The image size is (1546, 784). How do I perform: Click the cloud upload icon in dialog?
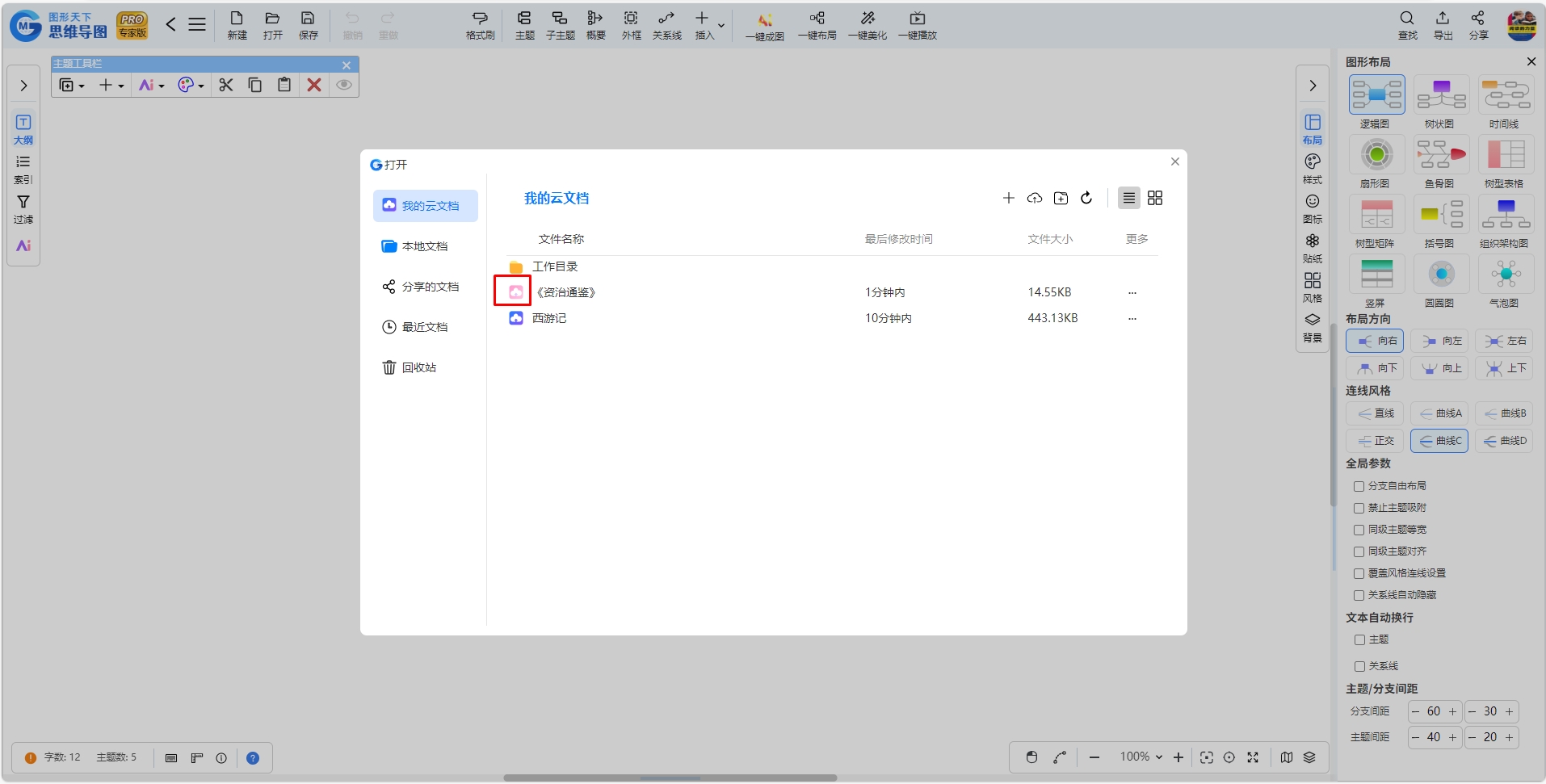pyautogui.click(x=1035, y=198)
